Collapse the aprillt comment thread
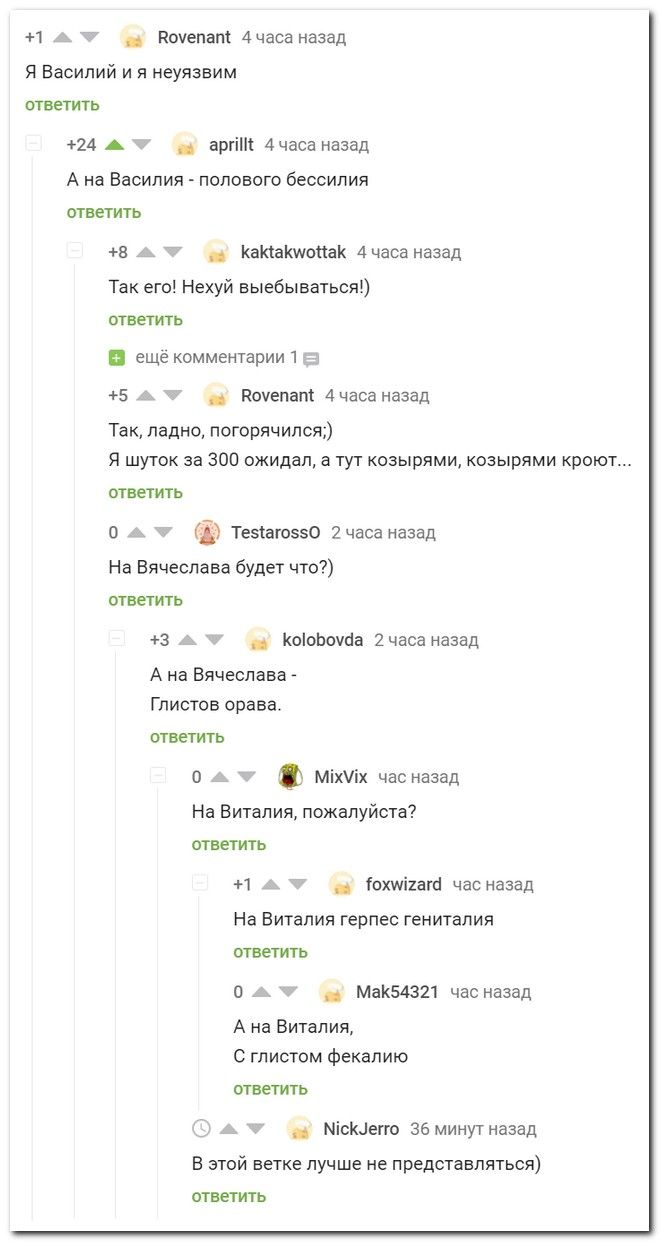The height and width of the screenshot is (1242, 660). tap(34, 144)
